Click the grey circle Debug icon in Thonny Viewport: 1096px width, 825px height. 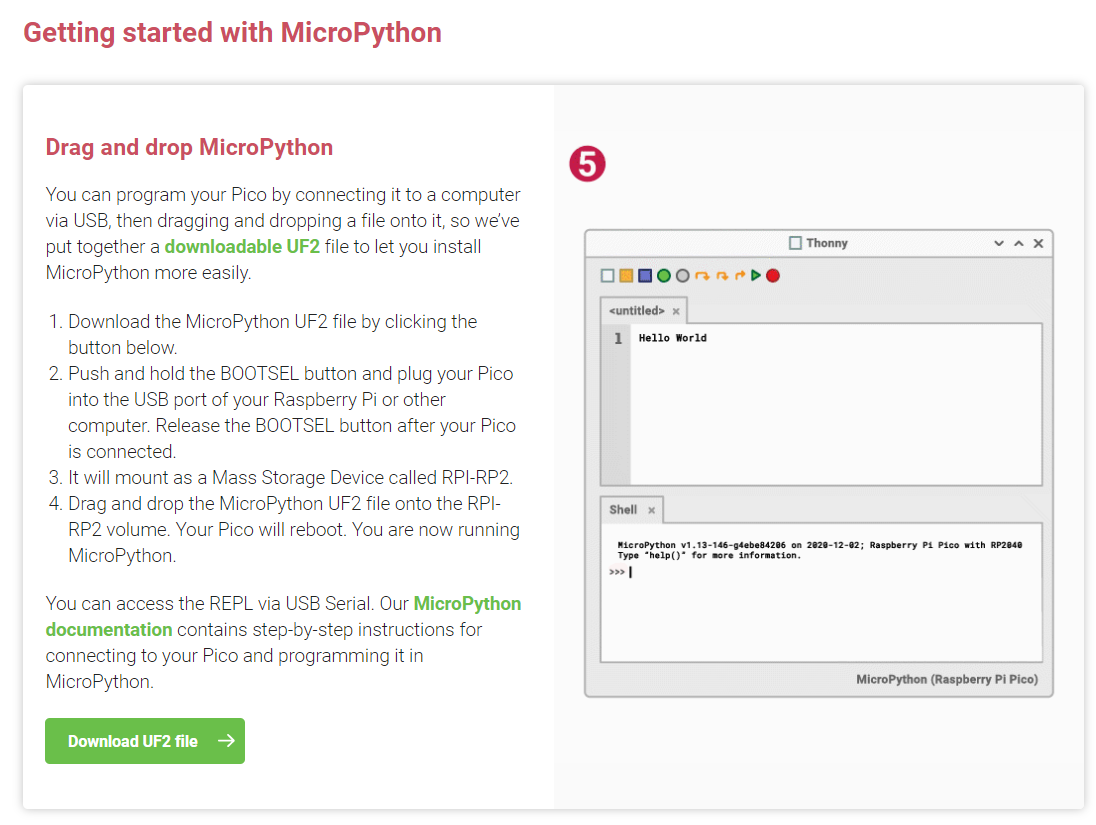pos(683,275)
